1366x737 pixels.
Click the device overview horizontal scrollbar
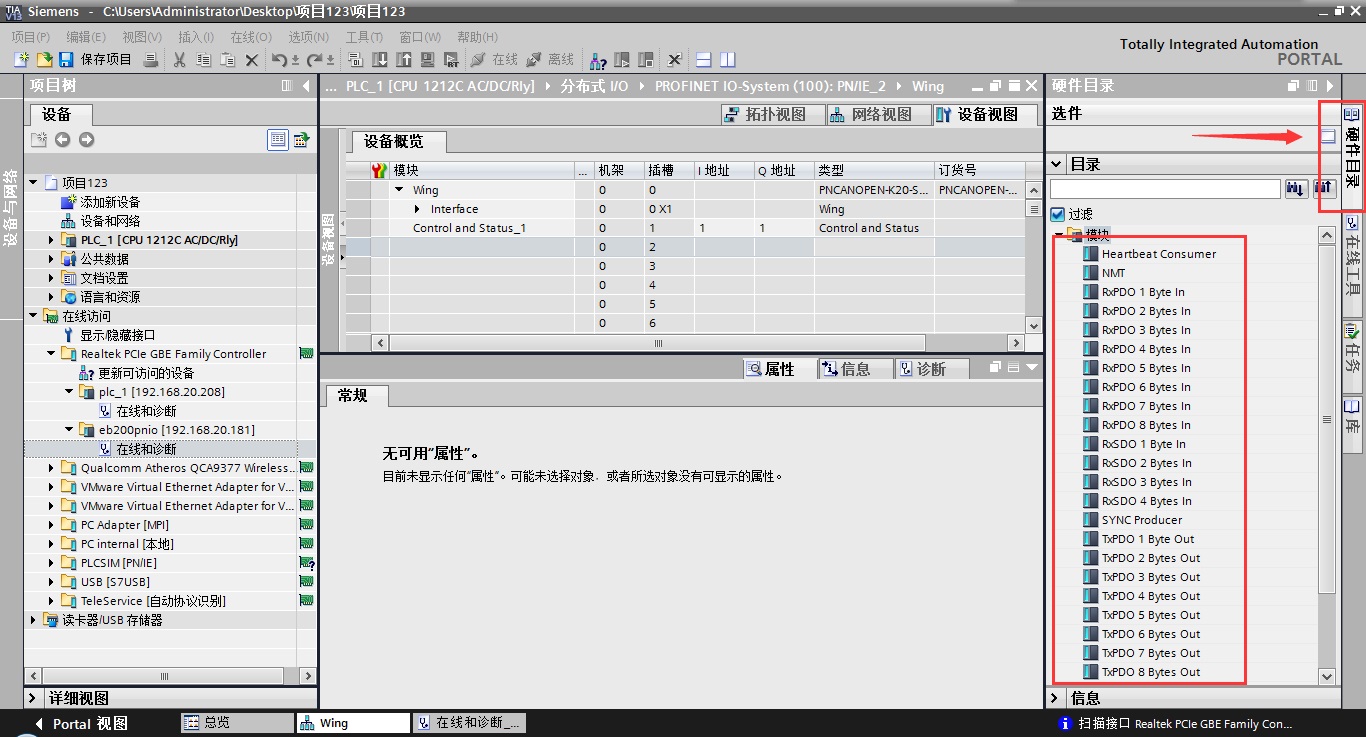coord(657,343)
